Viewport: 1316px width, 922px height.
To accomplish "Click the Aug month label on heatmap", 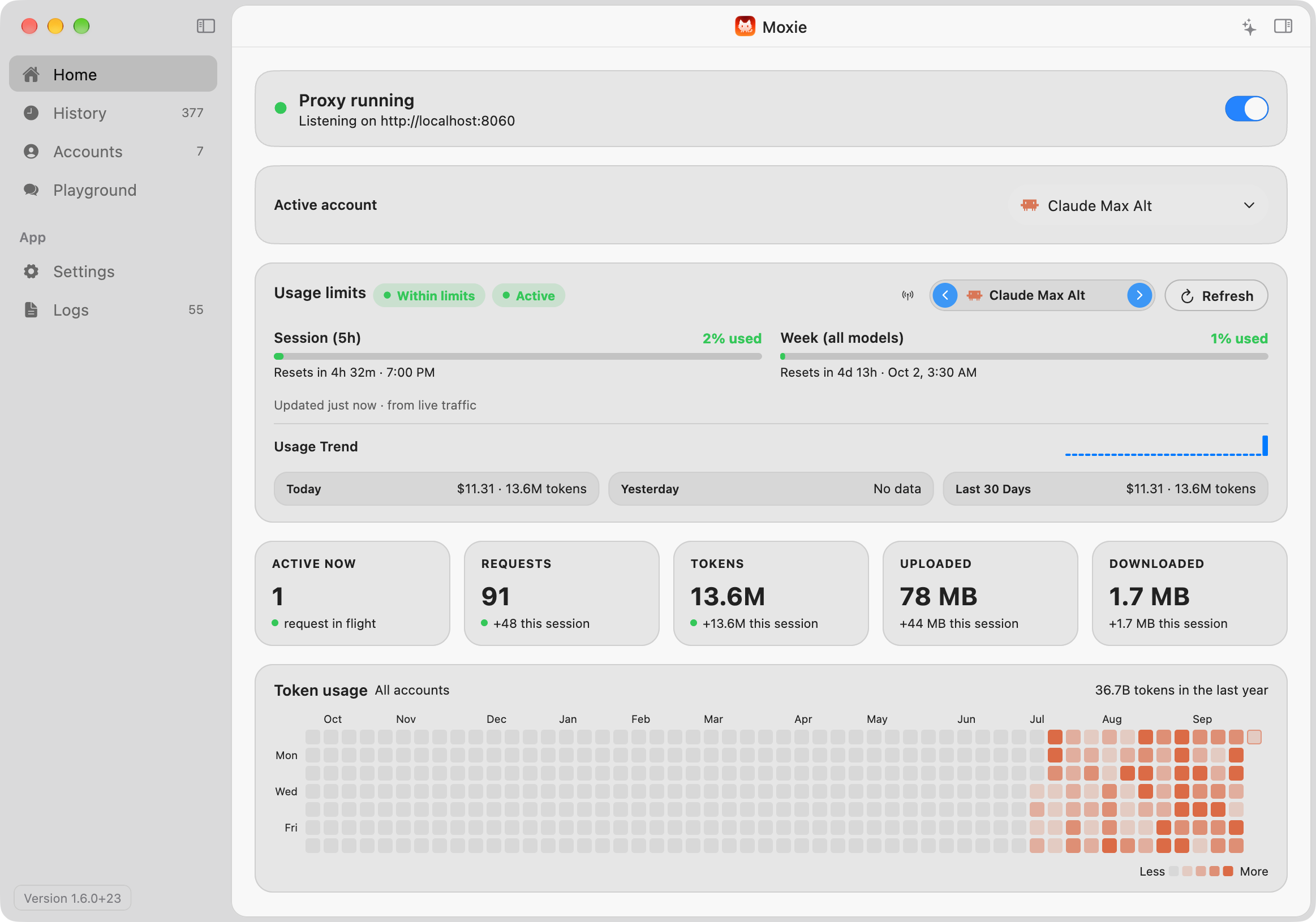I will point(1111,719).
